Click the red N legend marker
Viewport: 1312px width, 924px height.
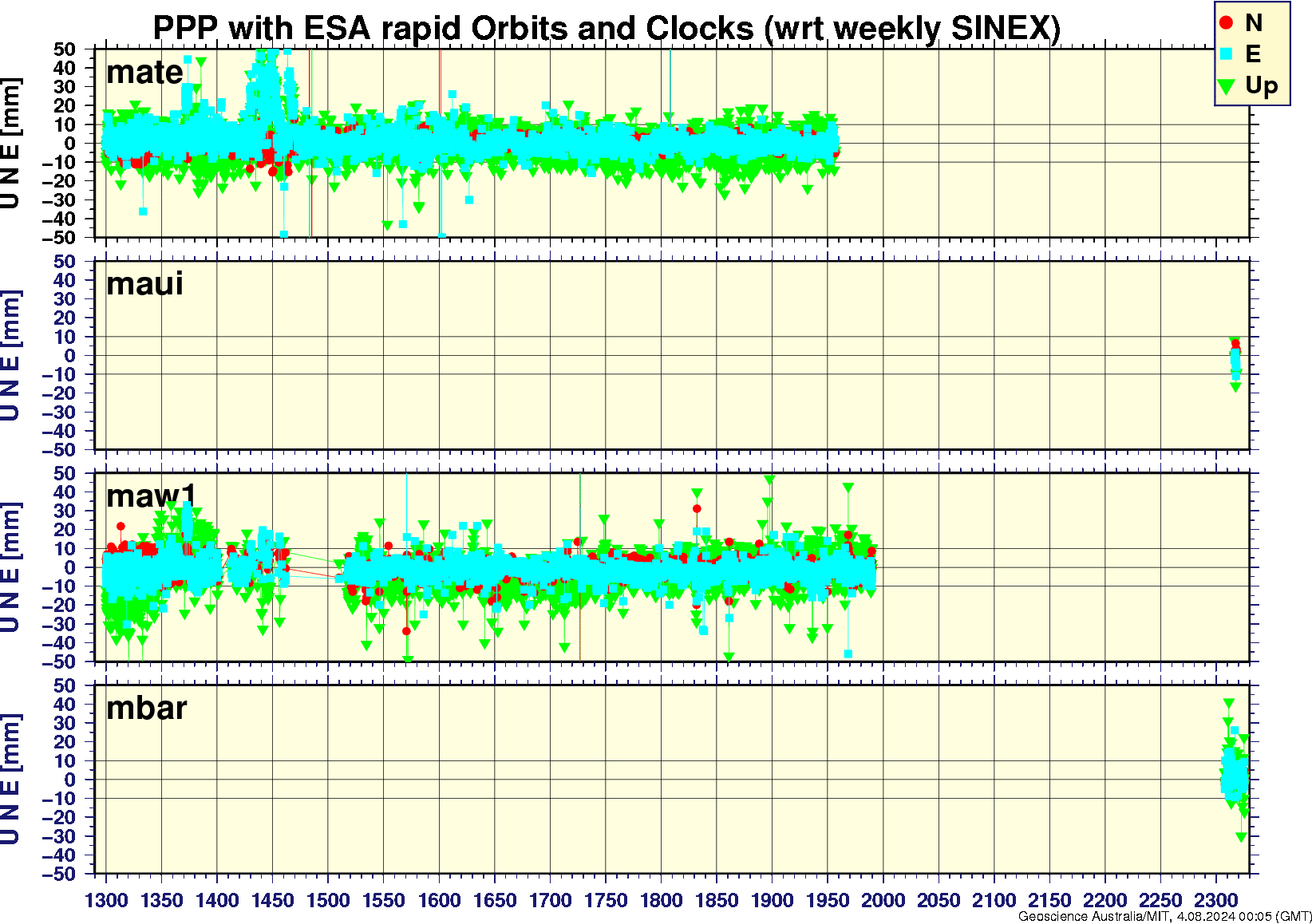(x=1227, y=23)
